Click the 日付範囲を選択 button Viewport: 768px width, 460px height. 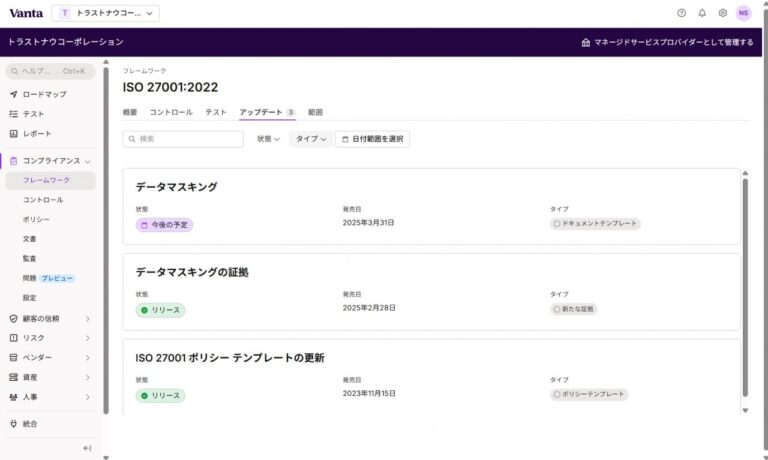[x=372, y=139]
